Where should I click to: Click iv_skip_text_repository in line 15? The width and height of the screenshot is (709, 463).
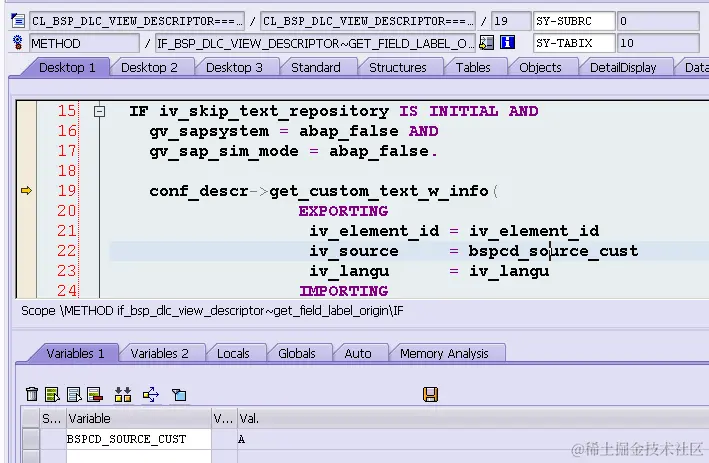(x=274, y=111)
